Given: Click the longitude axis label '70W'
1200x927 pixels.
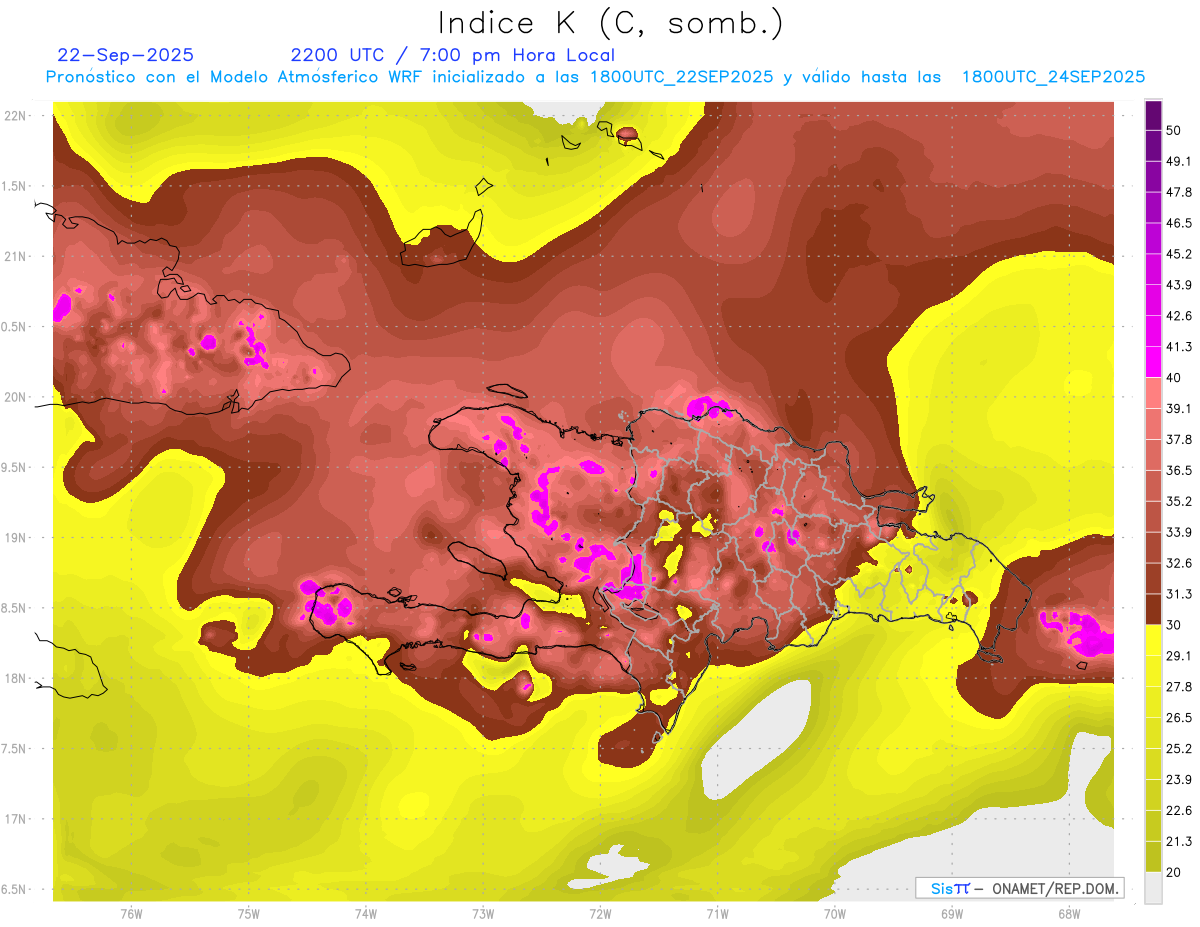Looking at the screenshot, I should 835,914.
